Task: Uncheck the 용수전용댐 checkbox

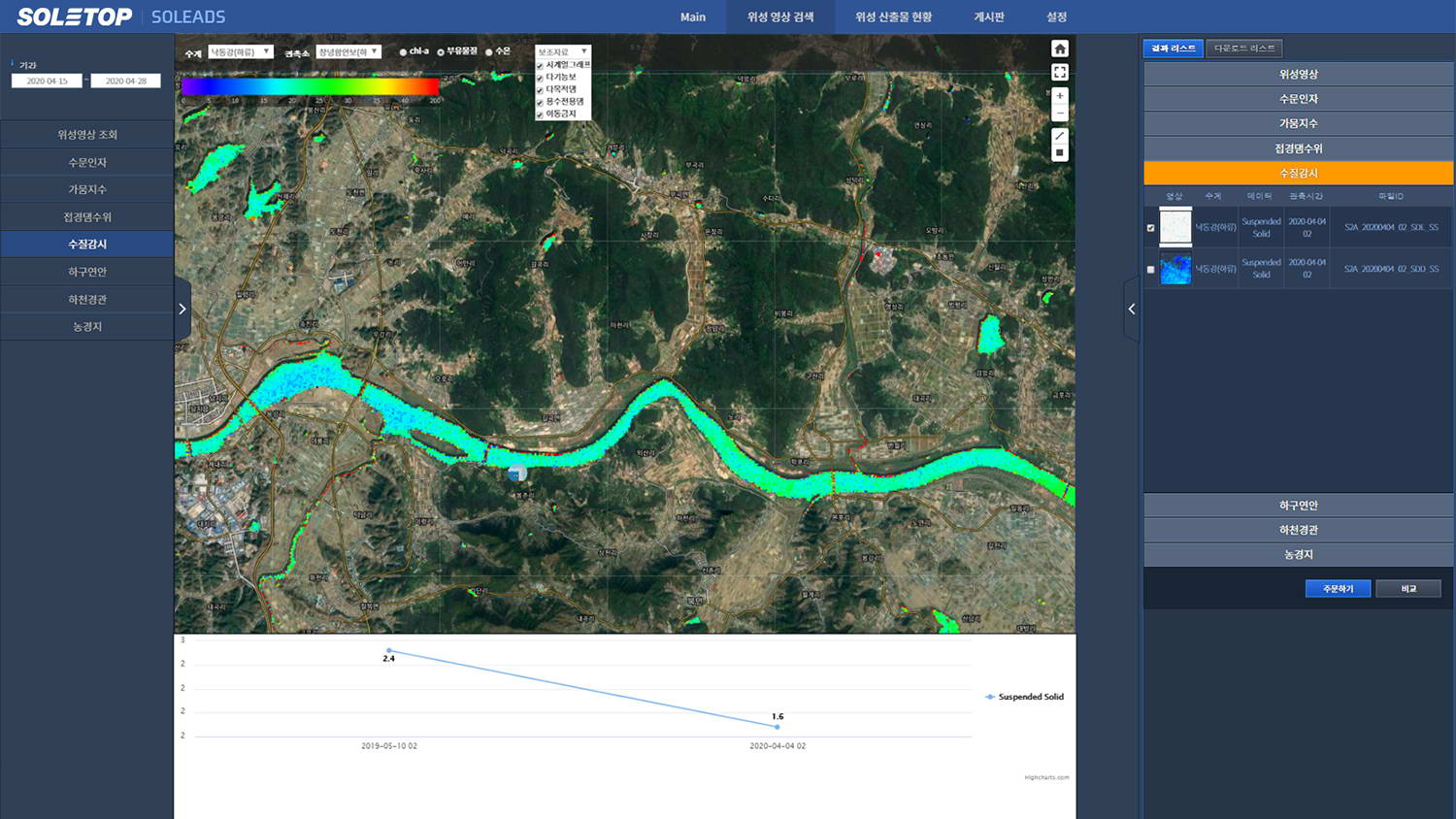Action: (x=540, y=102)
